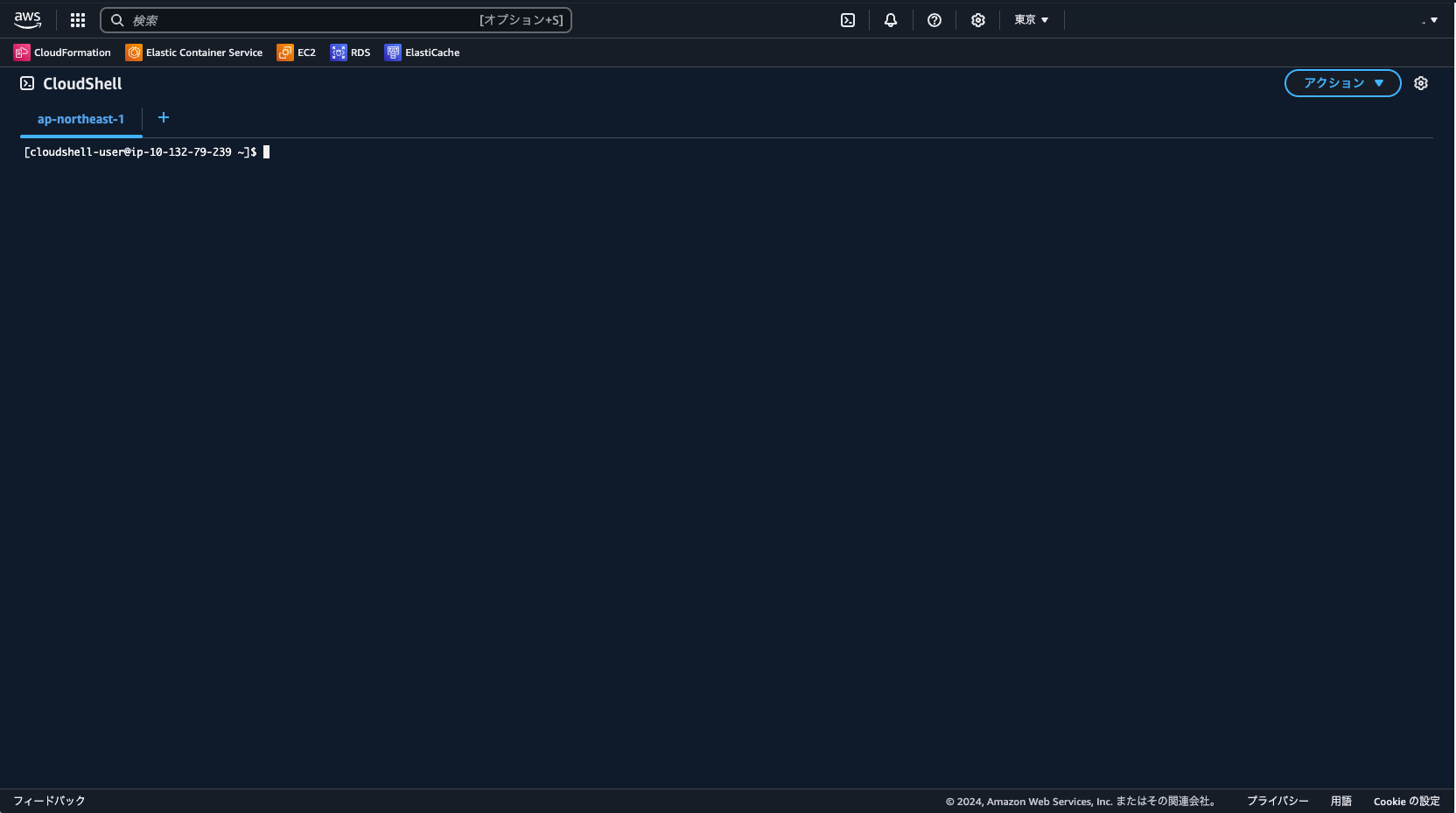Go to Elastic Container Service shortcut

[x=204, y=53]
